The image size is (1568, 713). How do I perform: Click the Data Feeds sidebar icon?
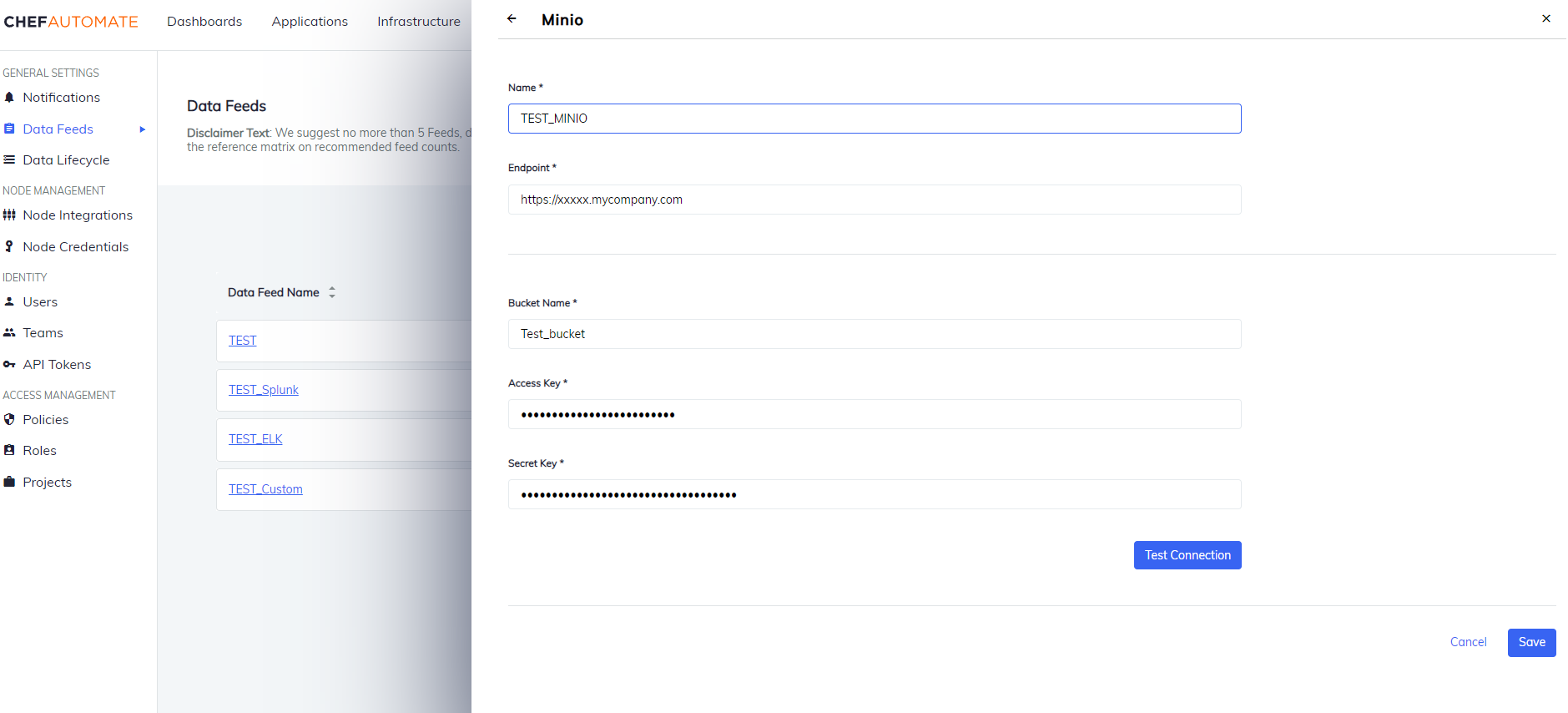9,129
